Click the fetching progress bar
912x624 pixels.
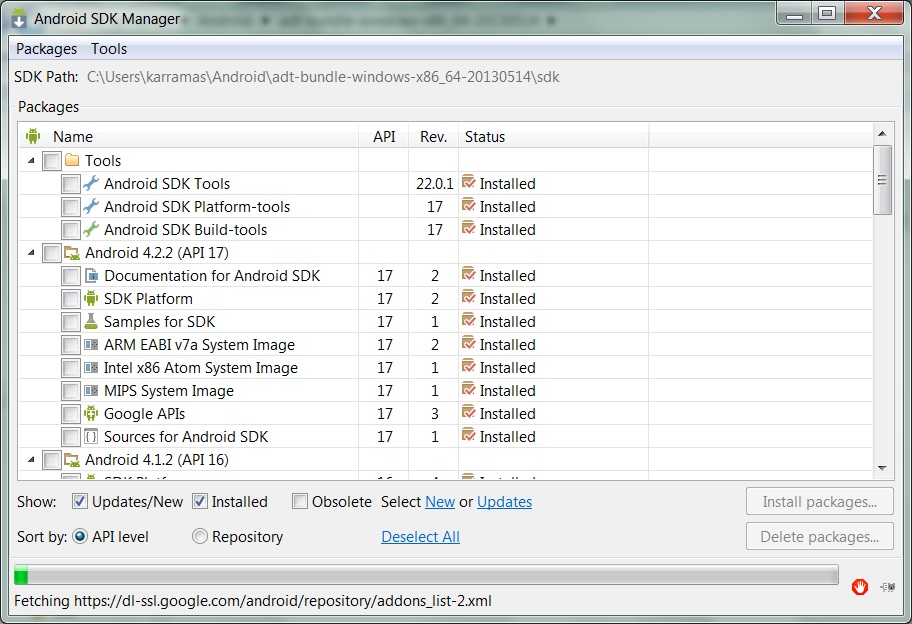click(x=426, y=575)
